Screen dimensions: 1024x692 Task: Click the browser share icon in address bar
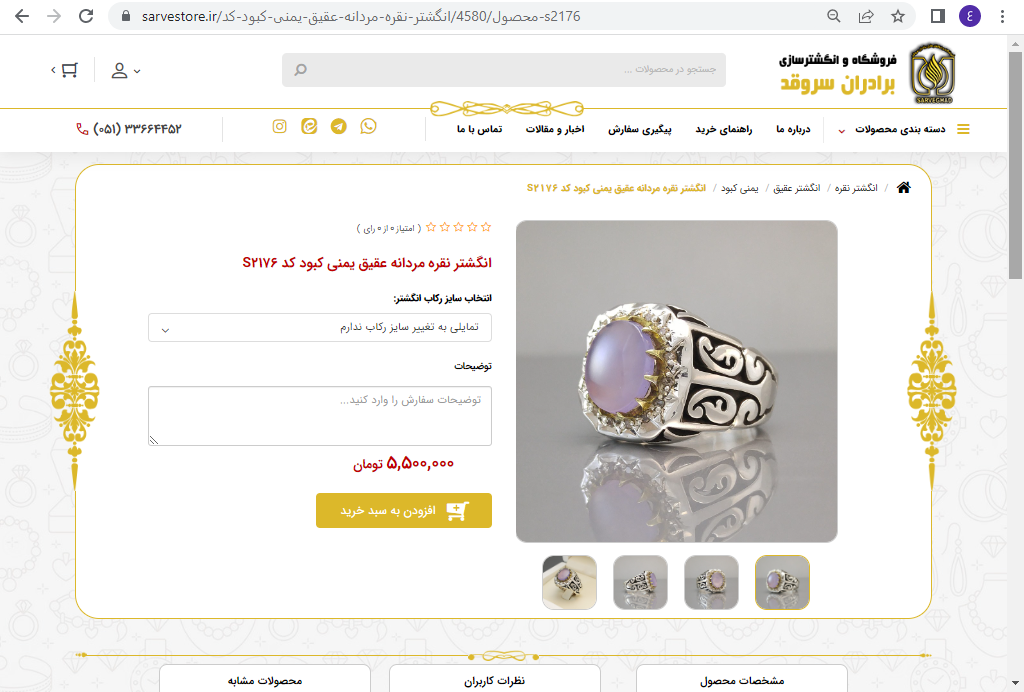click(x=866, y=16)
